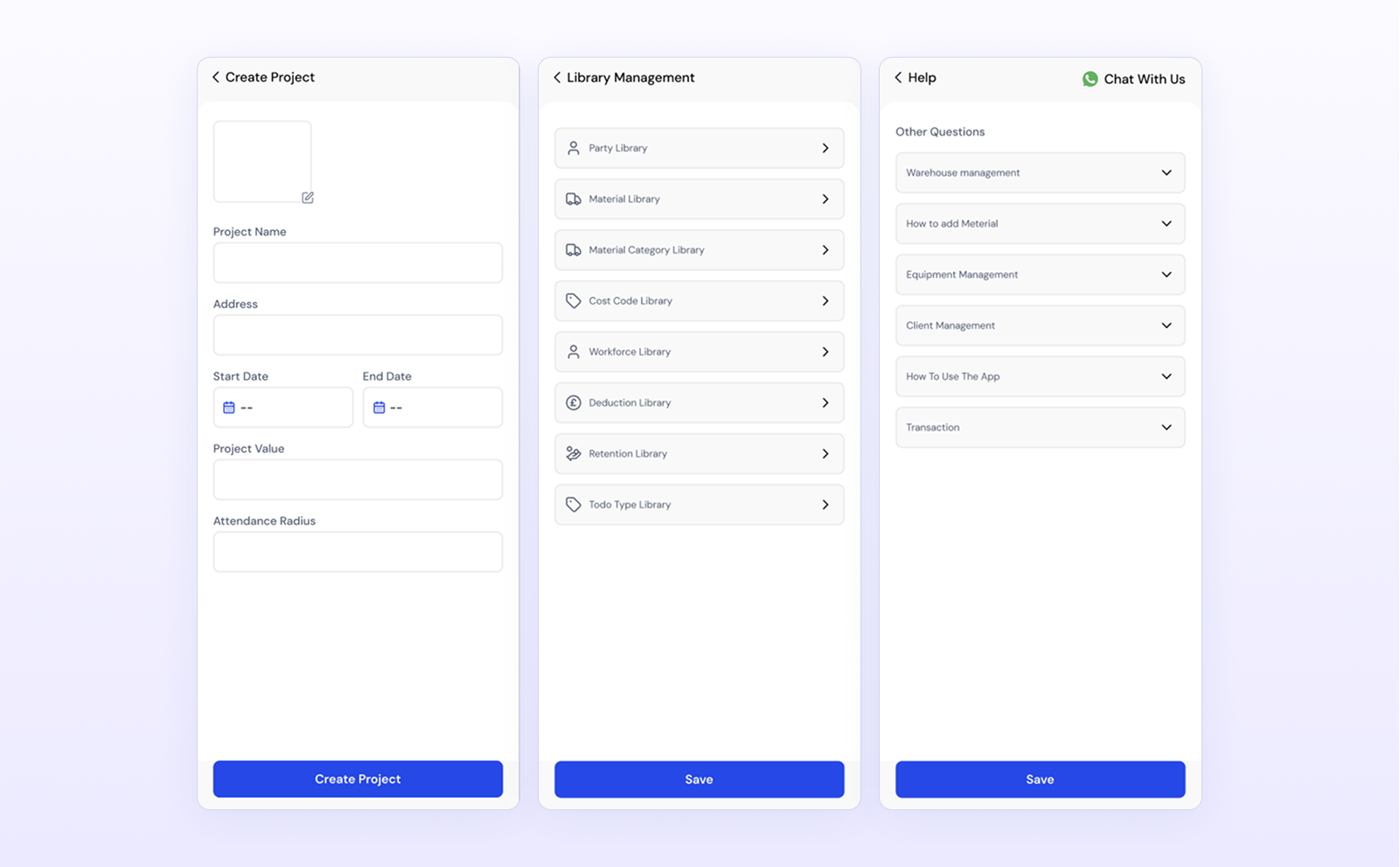Select the Party Library person icon
This screenshot has height=867, width=1400.
tap(574, 148)
